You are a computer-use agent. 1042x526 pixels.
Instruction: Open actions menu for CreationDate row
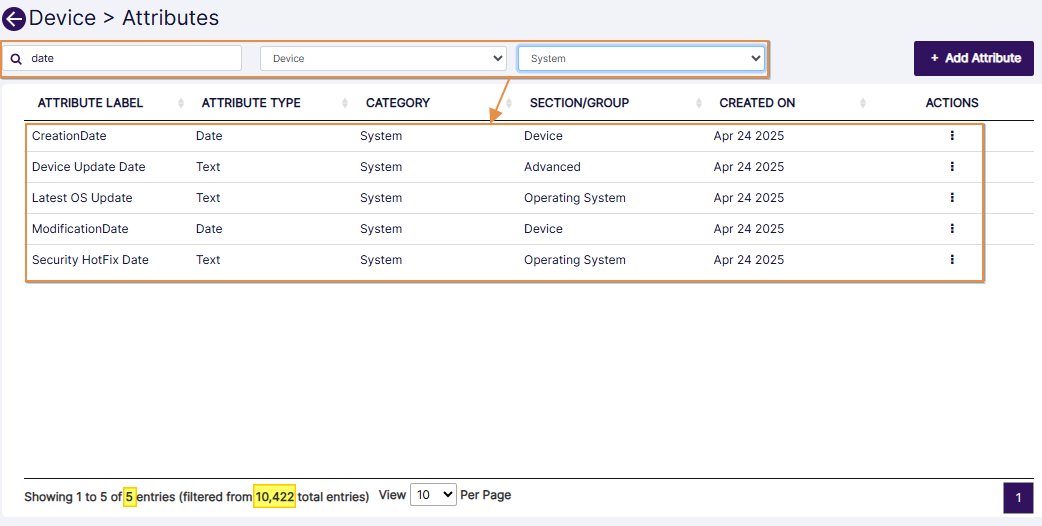point(952,135)
